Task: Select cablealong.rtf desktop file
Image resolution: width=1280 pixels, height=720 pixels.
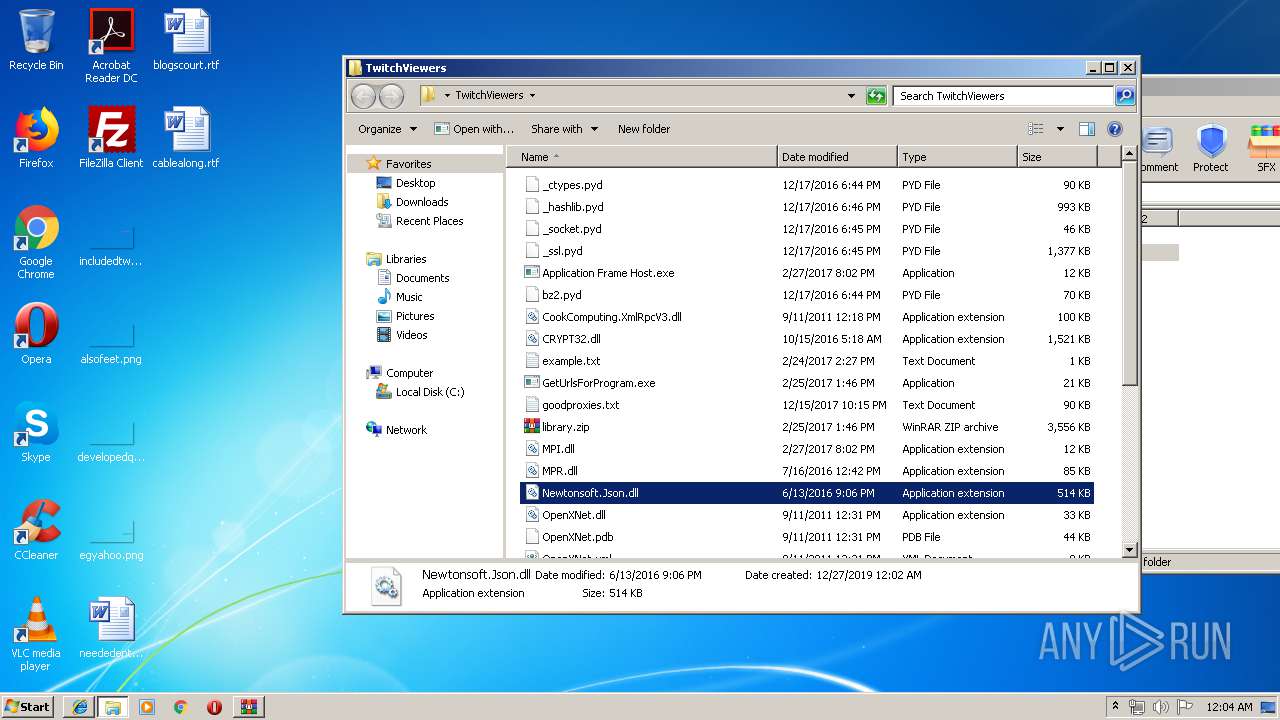Action: (x=186, y=138)
